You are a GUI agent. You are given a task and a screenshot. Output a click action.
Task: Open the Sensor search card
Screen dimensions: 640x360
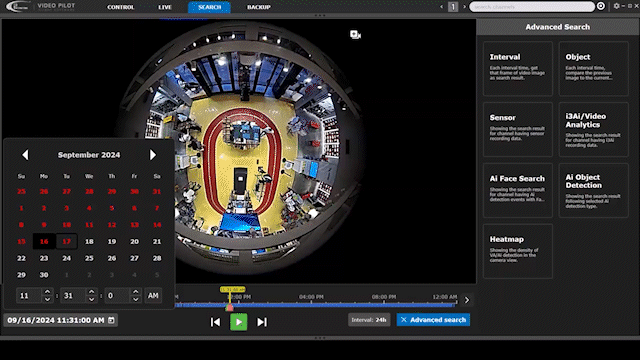point(518,129)
